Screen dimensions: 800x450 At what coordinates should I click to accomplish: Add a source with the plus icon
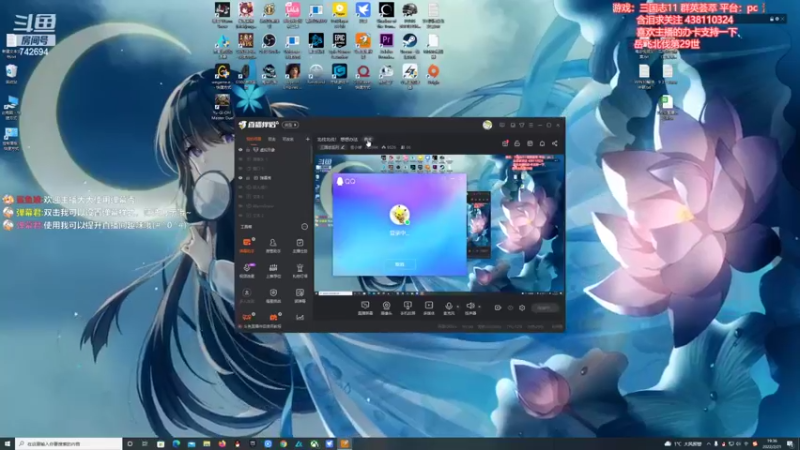(x=308, y=139)
